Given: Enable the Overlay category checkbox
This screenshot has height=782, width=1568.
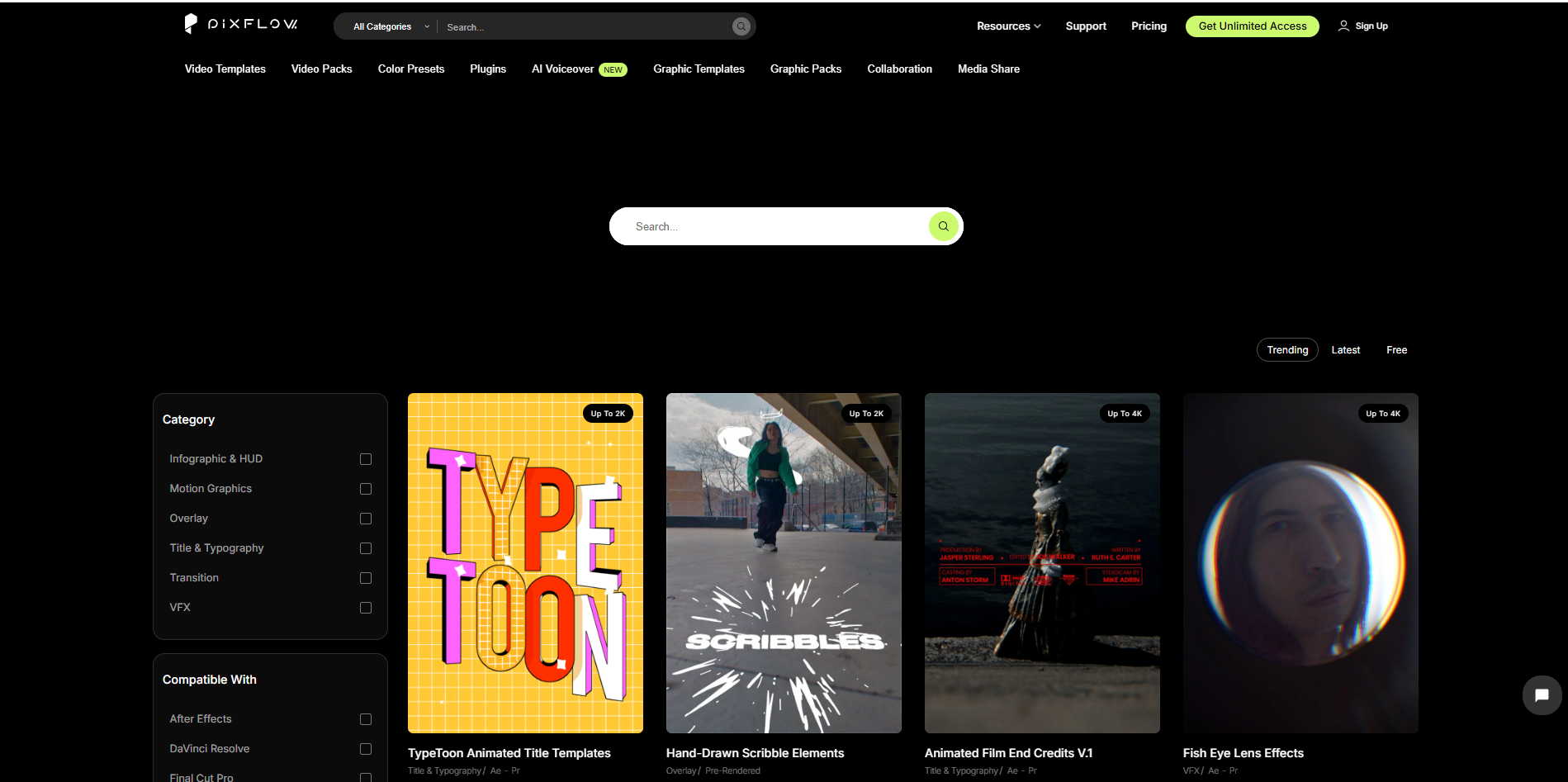Looking at the screenshot, I should (x=365, y=519).
